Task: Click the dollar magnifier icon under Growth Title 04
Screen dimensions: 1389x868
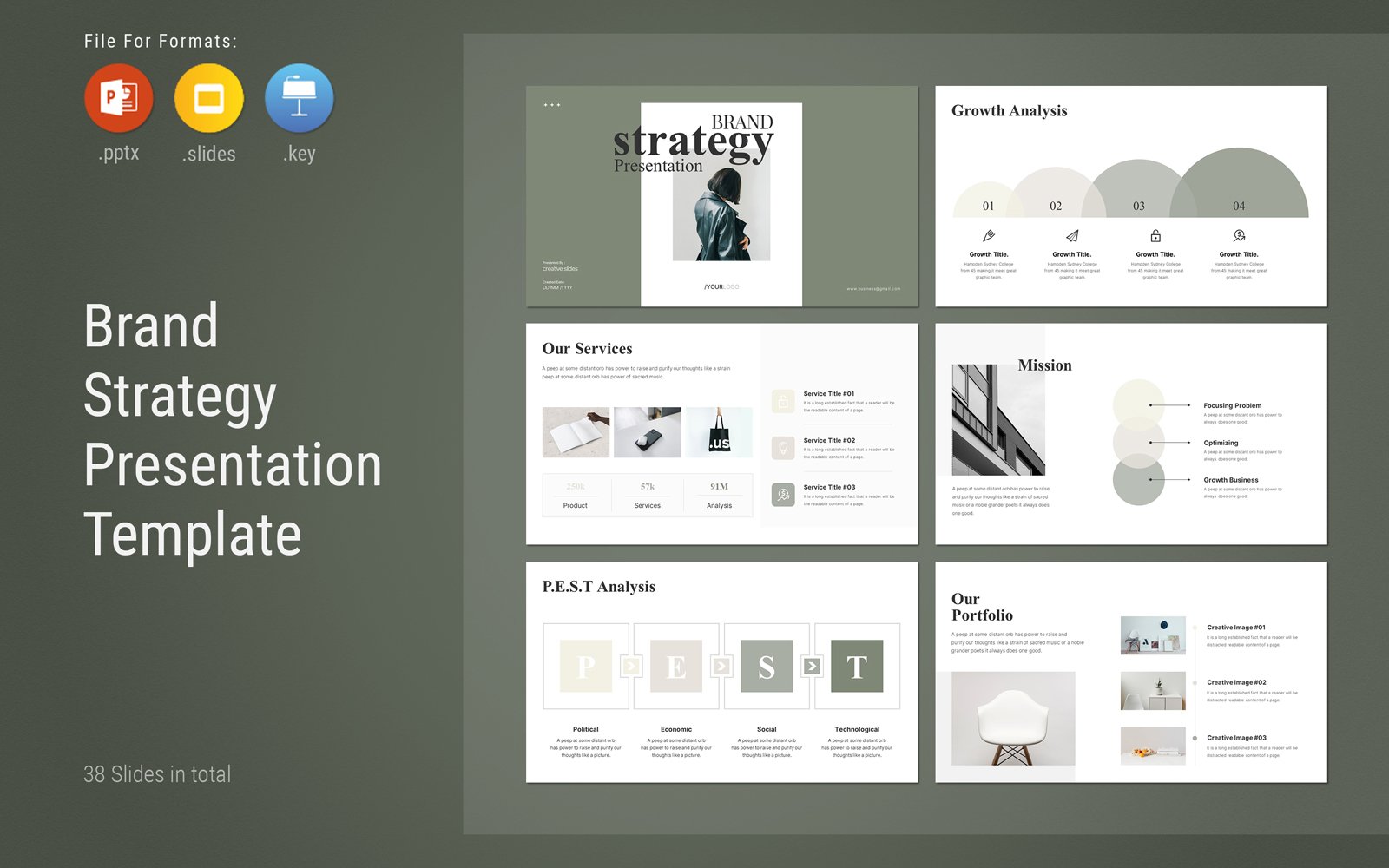Action: [1238, 234]
